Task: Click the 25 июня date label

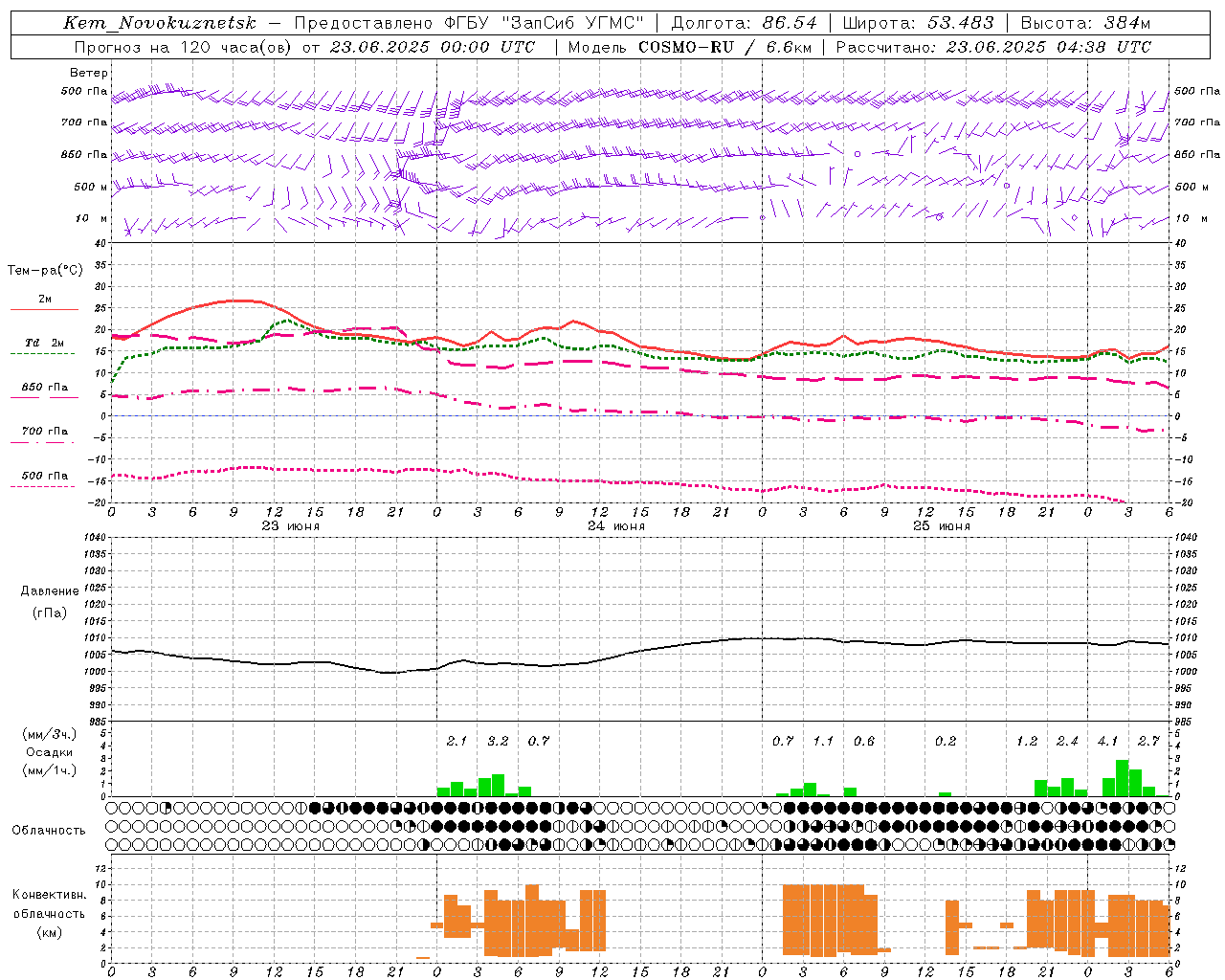Action: [x=942, y=526]
